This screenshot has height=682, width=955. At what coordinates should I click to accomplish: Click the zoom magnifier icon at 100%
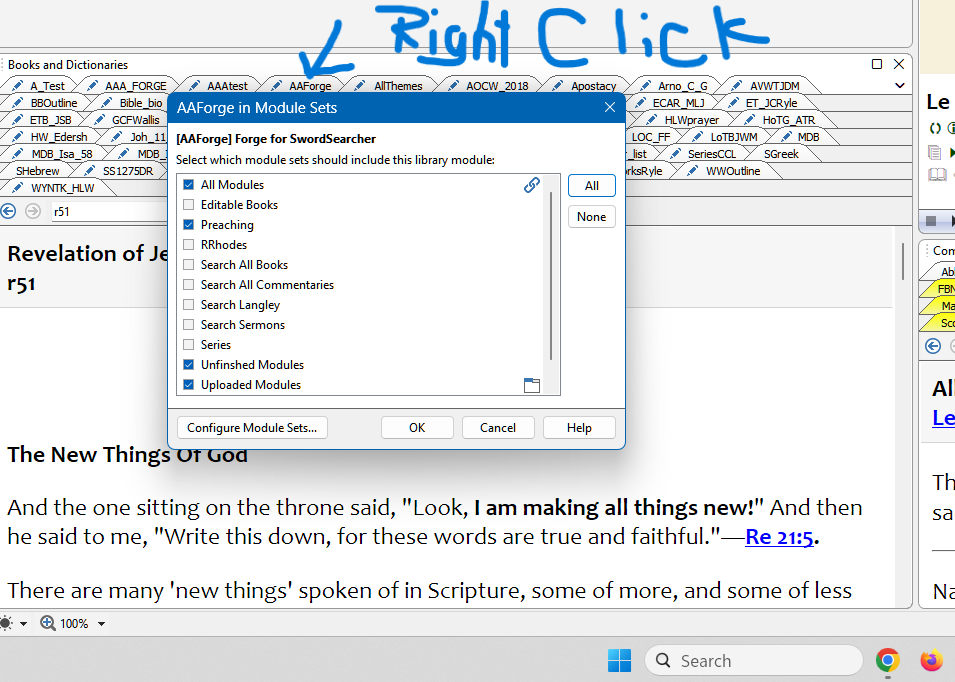click(48, 623)
